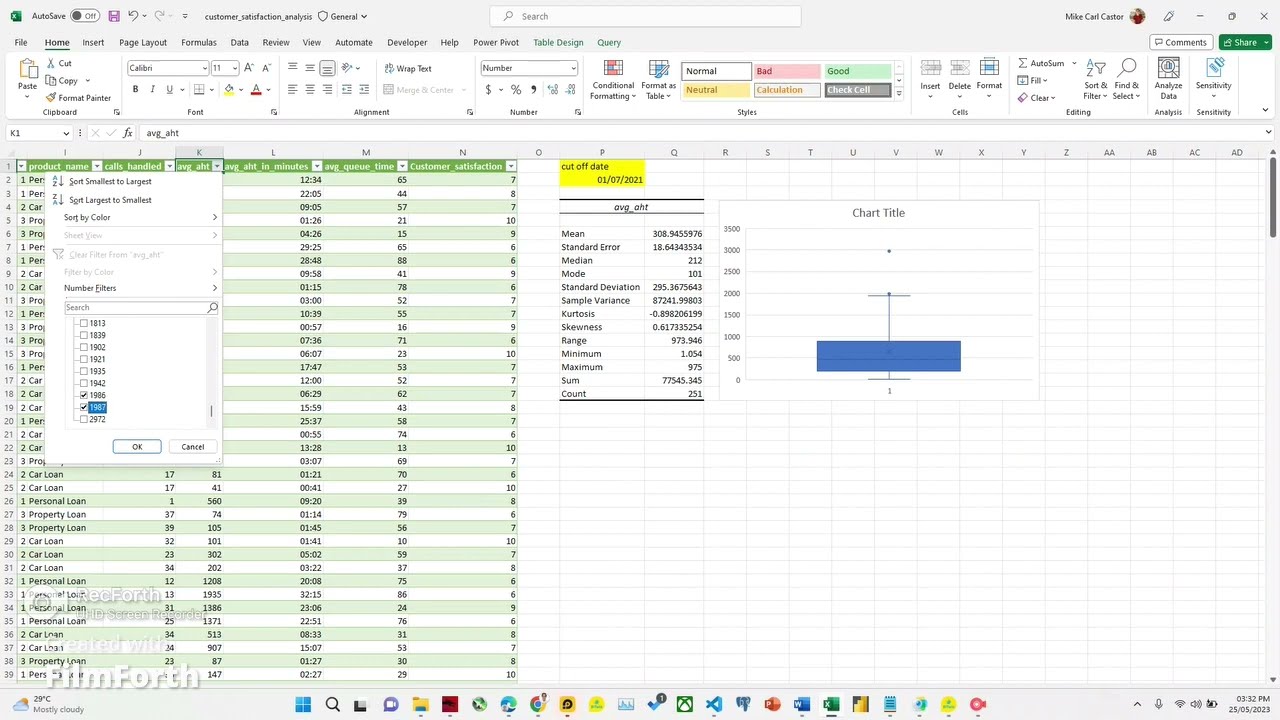Viewport: 1280px width, 720px height.
Task: Open Customer_satisfaction filter dropdown
Action: (x=511, y=166)
